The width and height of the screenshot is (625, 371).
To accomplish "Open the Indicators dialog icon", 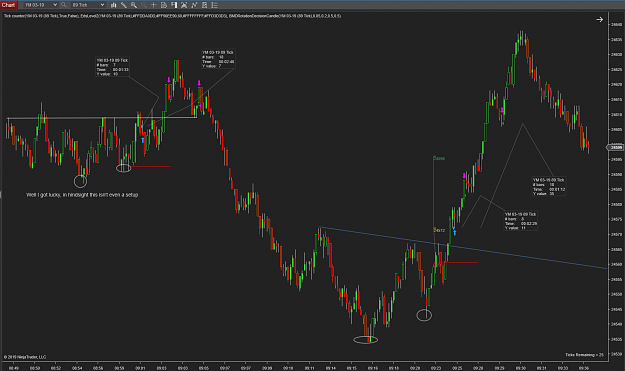I will (x=194, y=5).
